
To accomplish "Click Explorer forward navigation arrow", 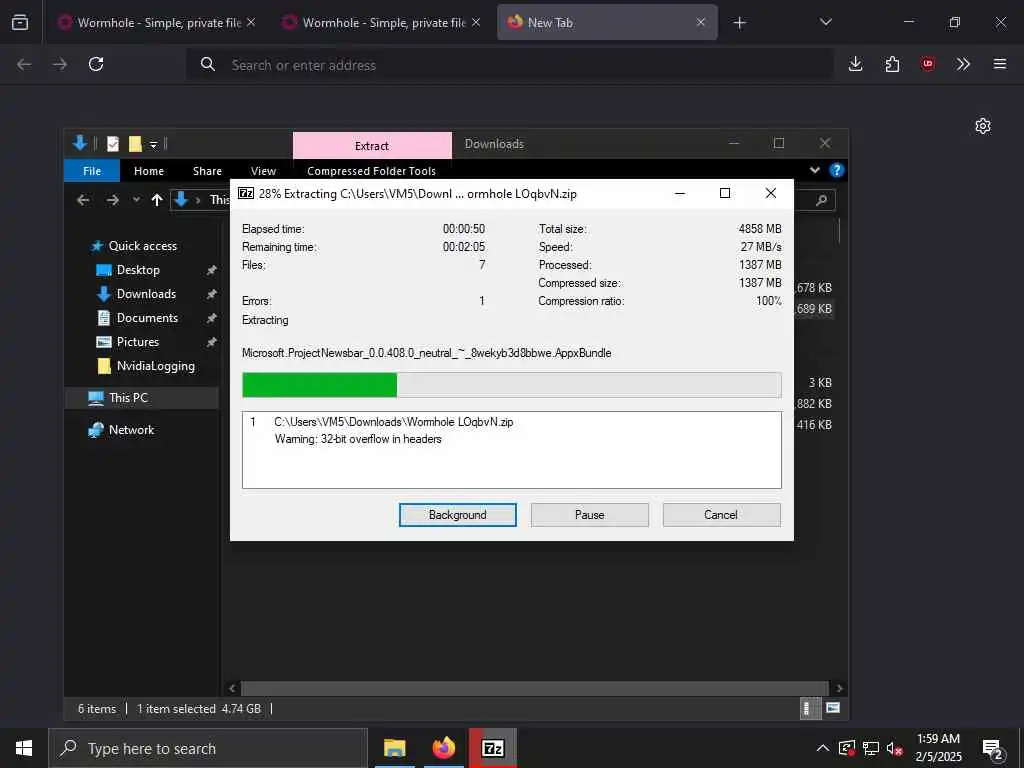I will click(x=112, y=200).
